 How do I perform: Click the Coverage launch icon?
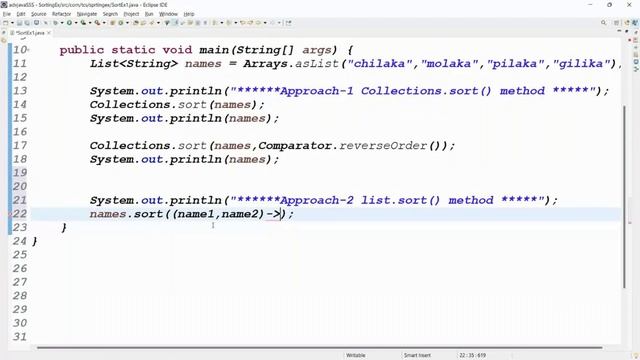[83, 23]
